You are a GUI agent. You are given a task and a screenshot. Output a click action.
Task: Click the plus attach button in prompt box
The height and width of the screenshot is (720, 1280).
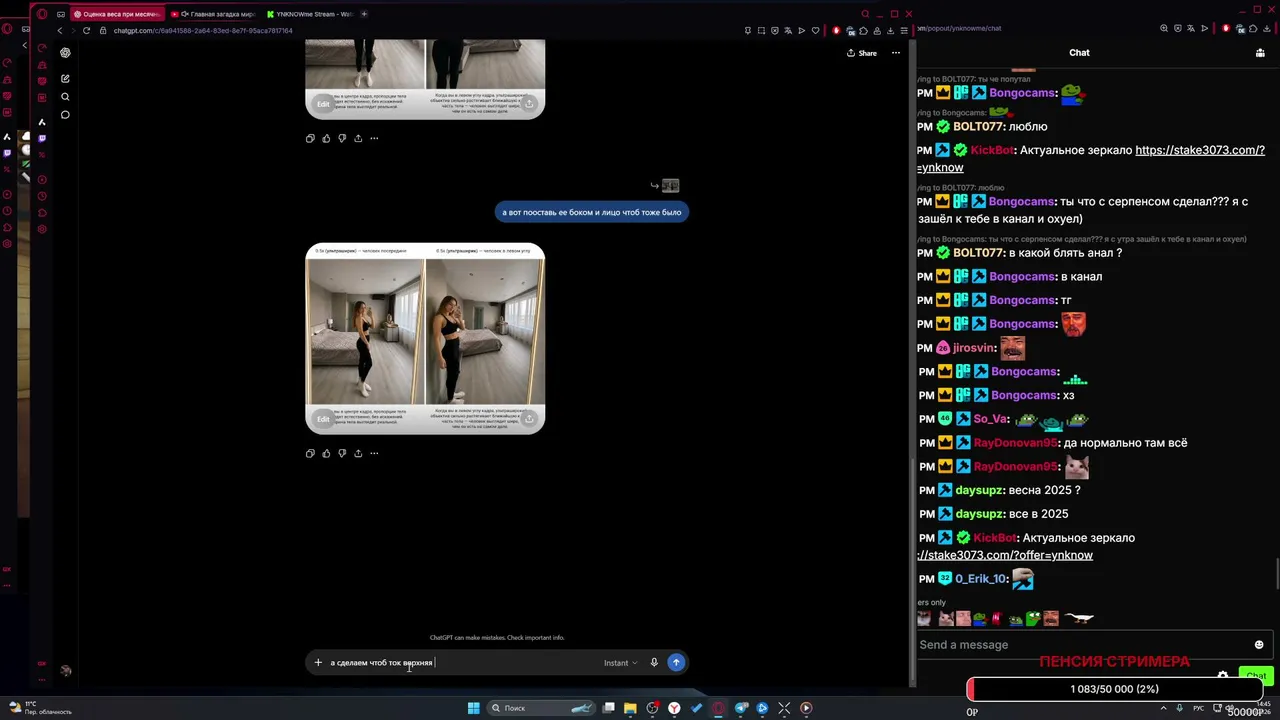pyautogui.click(x=318, y=662)
